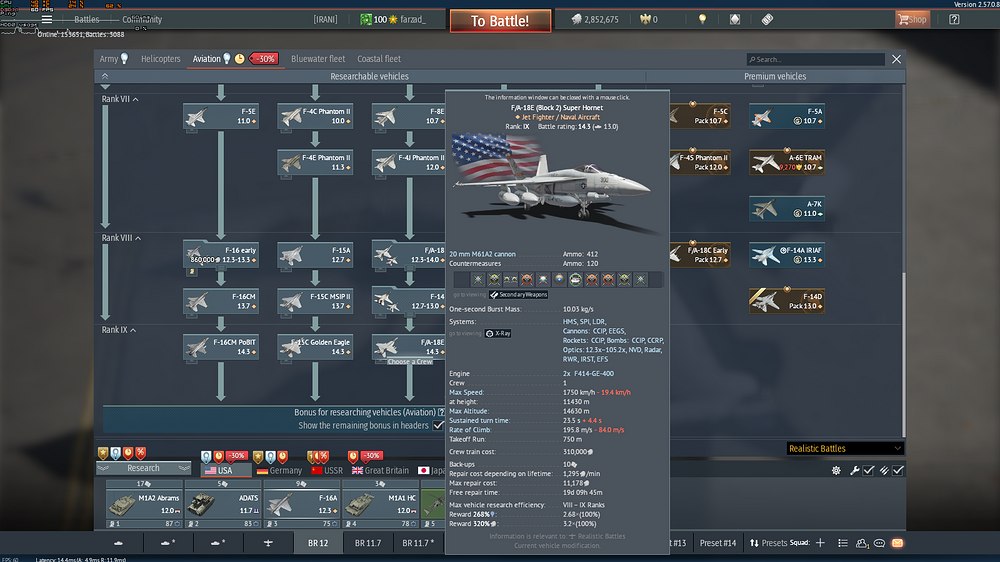The image size is (1000, 562).
Task: Open X-Ray view in info window
Action: click(498, 334)
